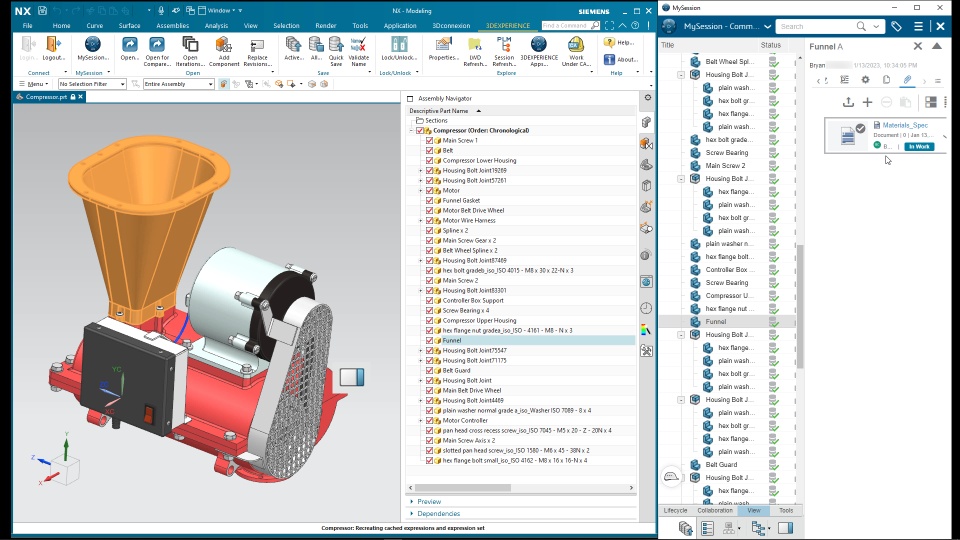Click the Quick Save icon in ribbon

[336, 50]
